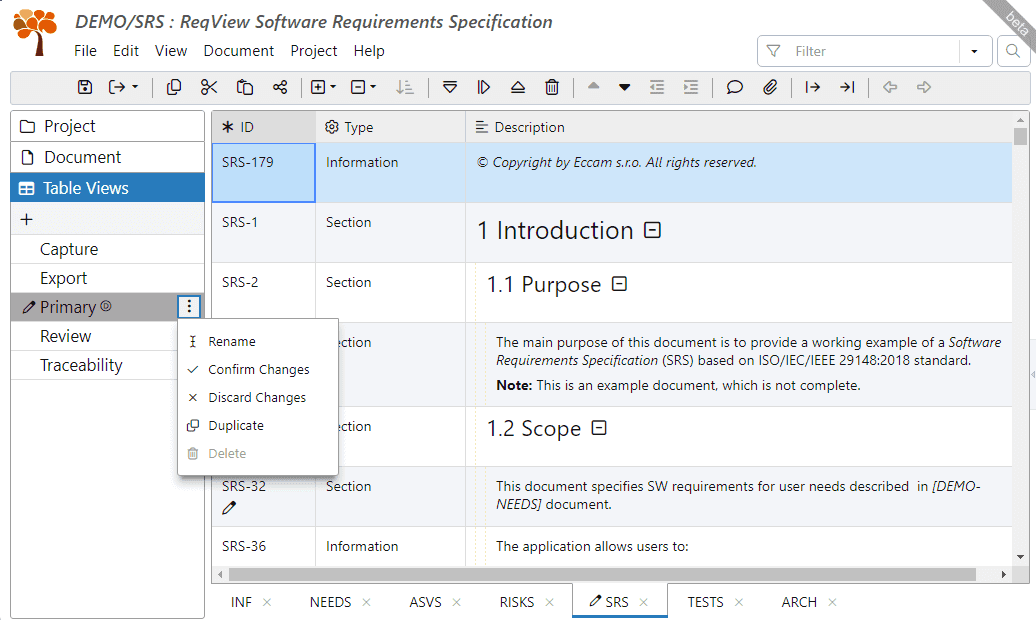The height and width of the screenshot is (620, 1036).
Task: Choose Discard Changes from context menu
Action: (258, 397)
